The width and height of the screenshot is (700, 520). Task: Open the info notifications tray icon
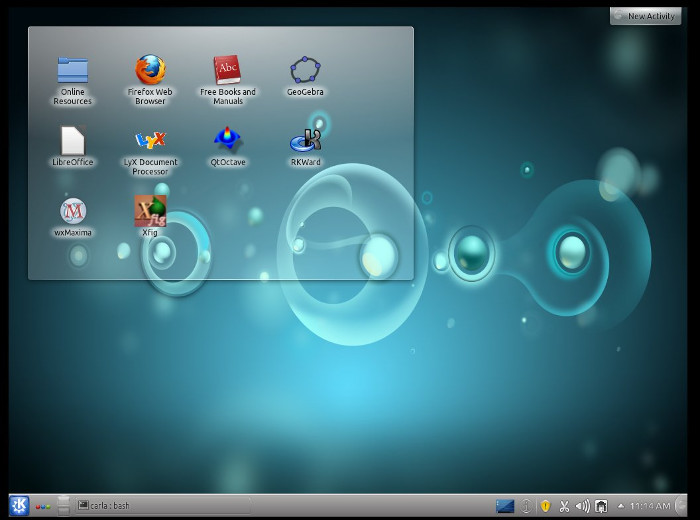(x=526, y=506)
